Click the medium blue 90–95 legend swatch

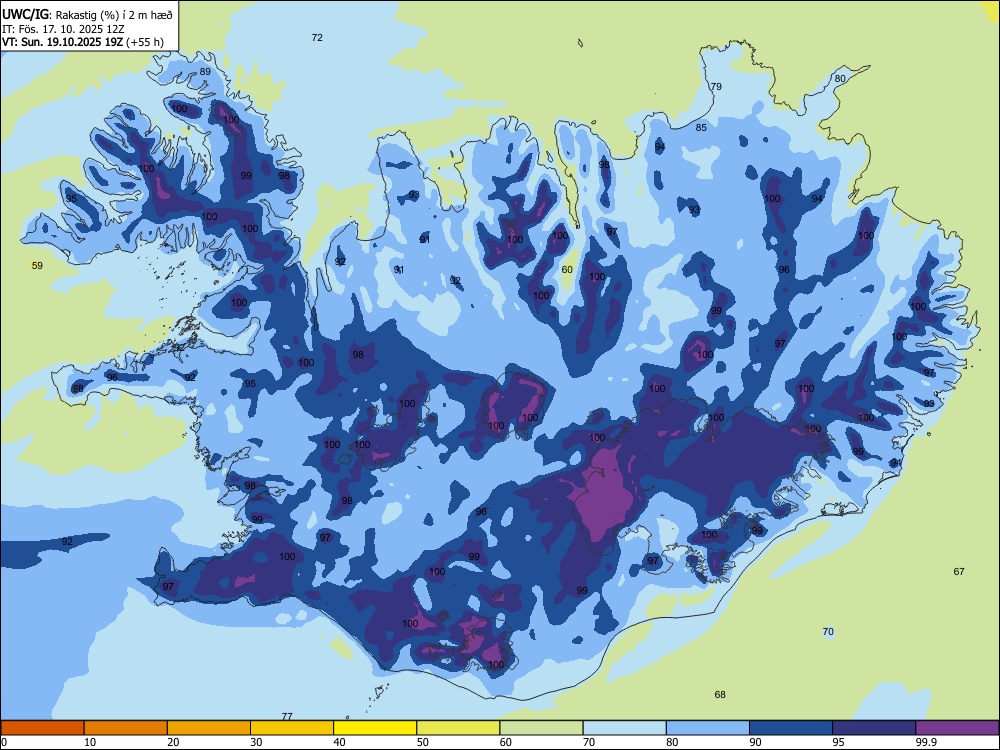pos(791,728)
